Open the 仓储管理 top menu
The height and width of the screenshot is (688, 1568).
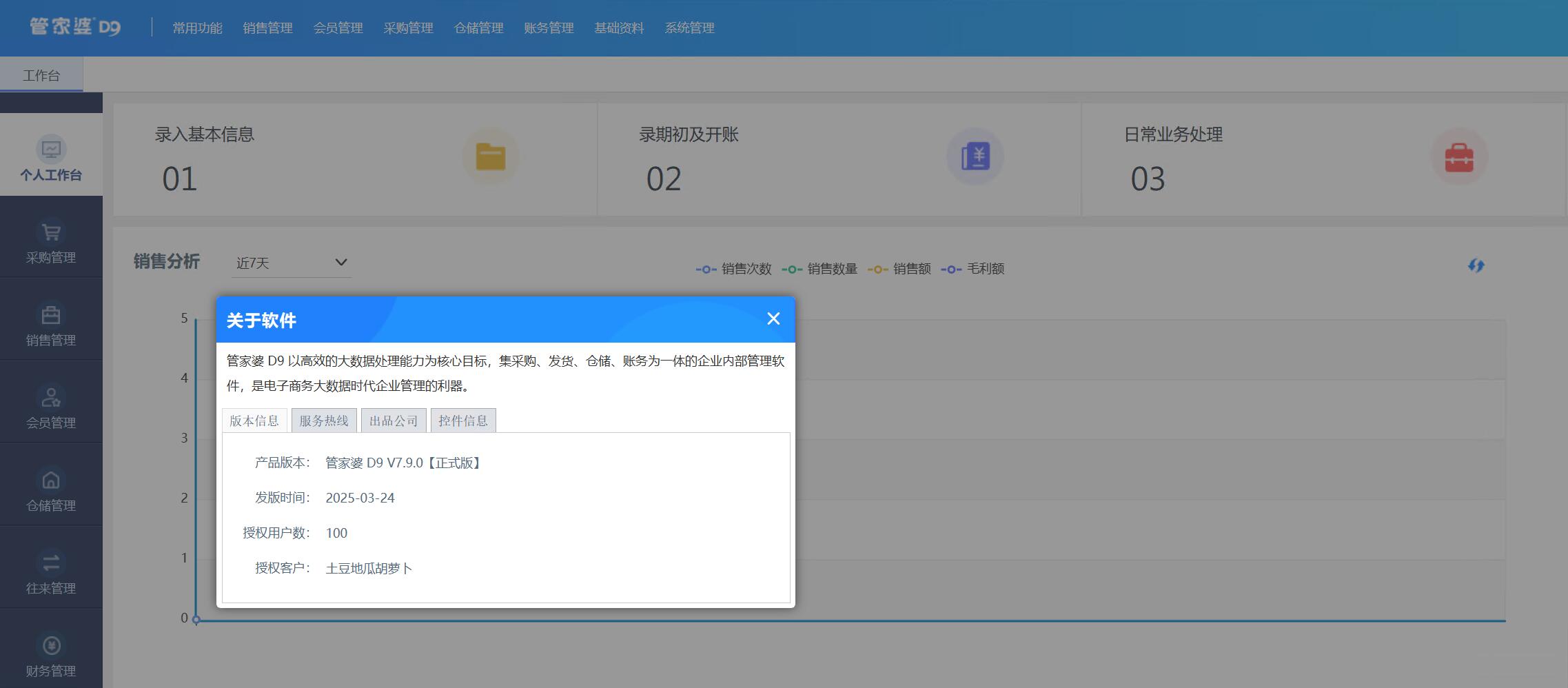click(x=478, y=28)
